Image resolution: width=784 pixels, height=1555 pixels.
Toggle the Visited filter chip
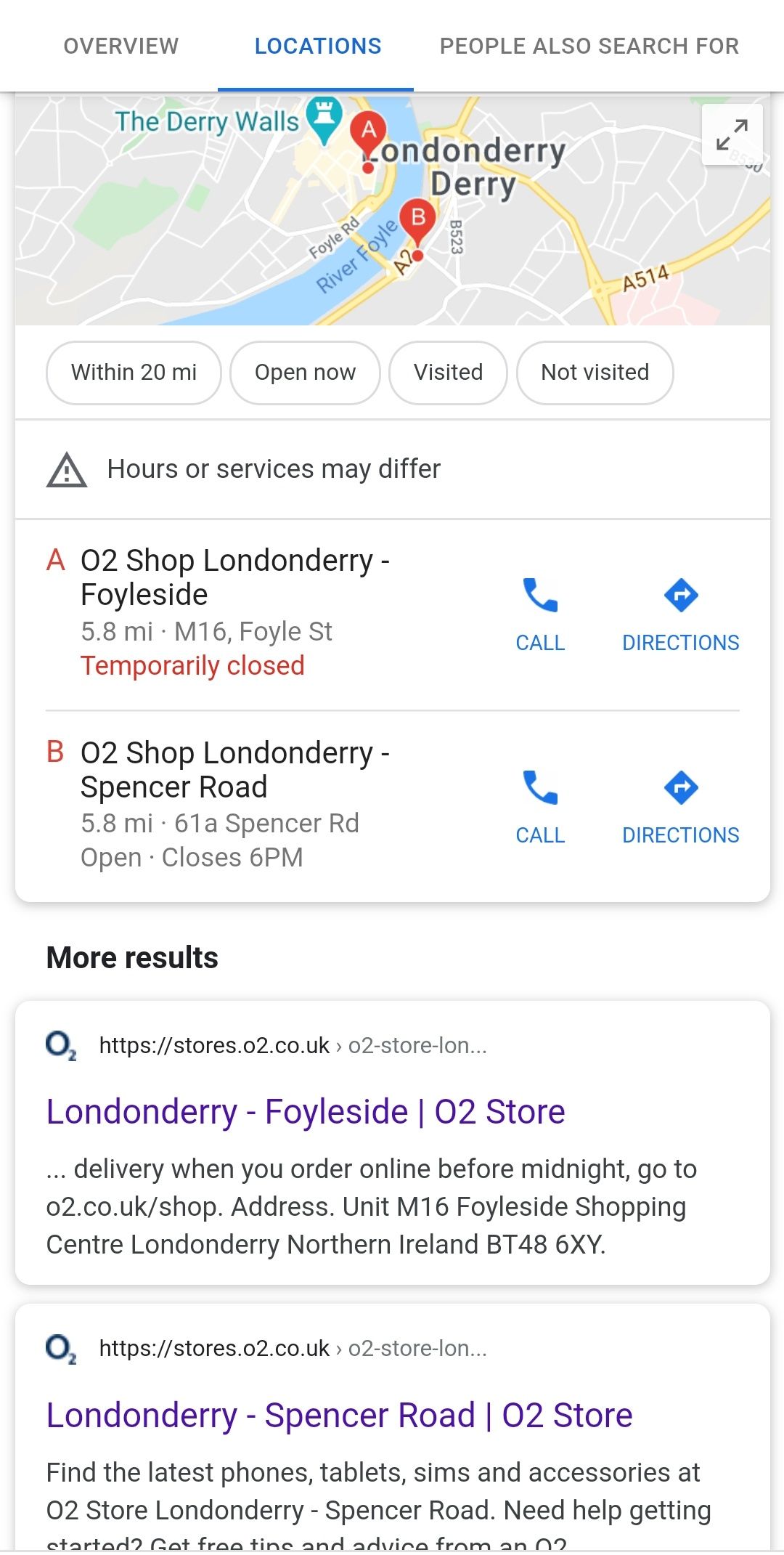pos(448,373)
